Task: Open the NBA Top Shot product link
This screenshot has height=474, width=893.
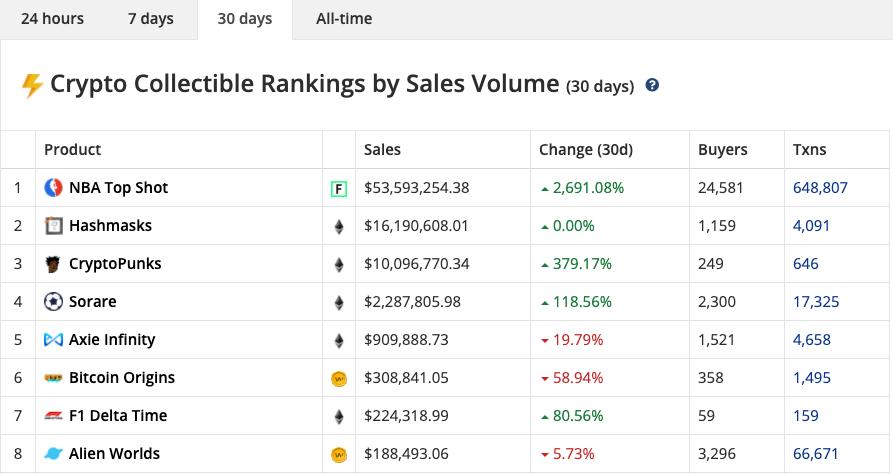Action: coord(118,188)
